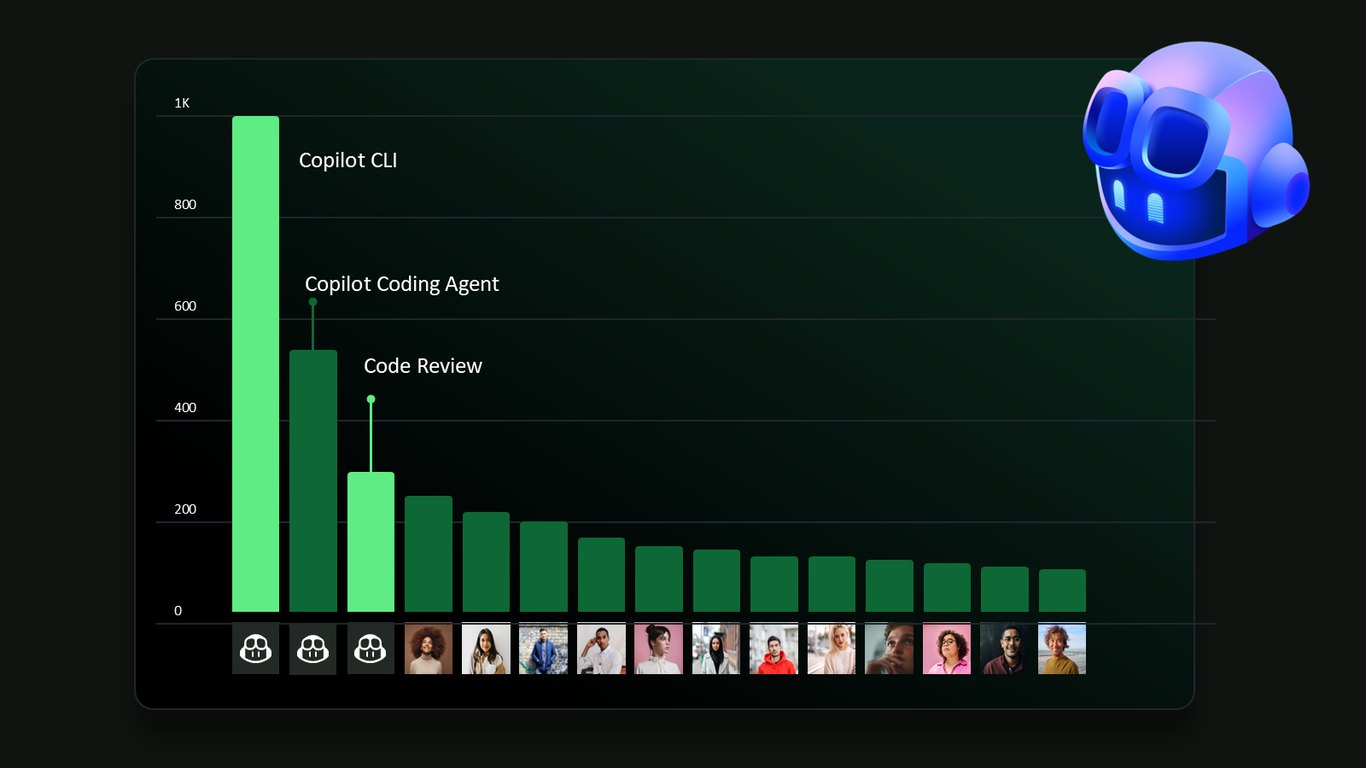Click the dark green Copilot Coding Agent bar
This screenshot has width=1366, height=768.
313,481
